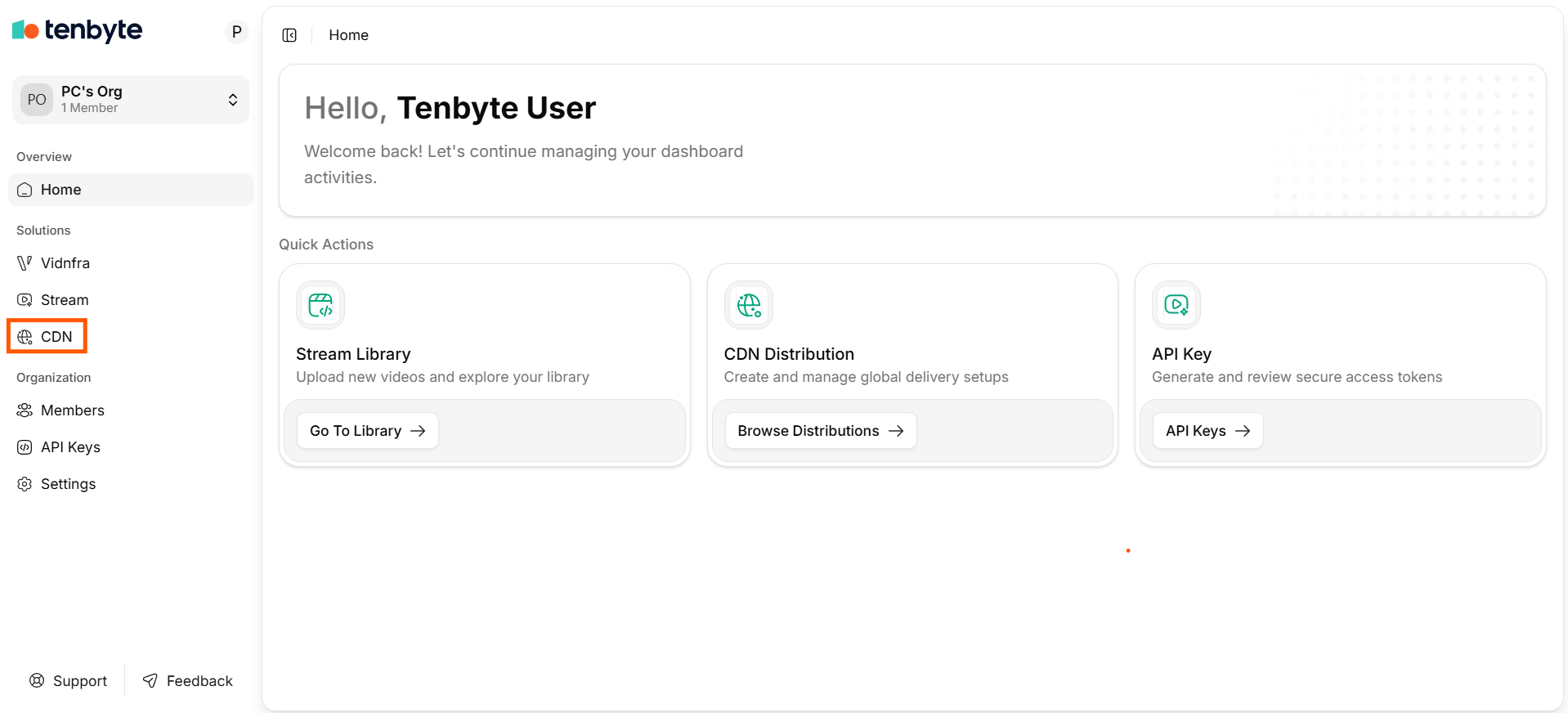The width and height of the screenshot is (1568, 713).
Task: Click 'Upload new videos and explore your library'
Action: click(442, 377)
